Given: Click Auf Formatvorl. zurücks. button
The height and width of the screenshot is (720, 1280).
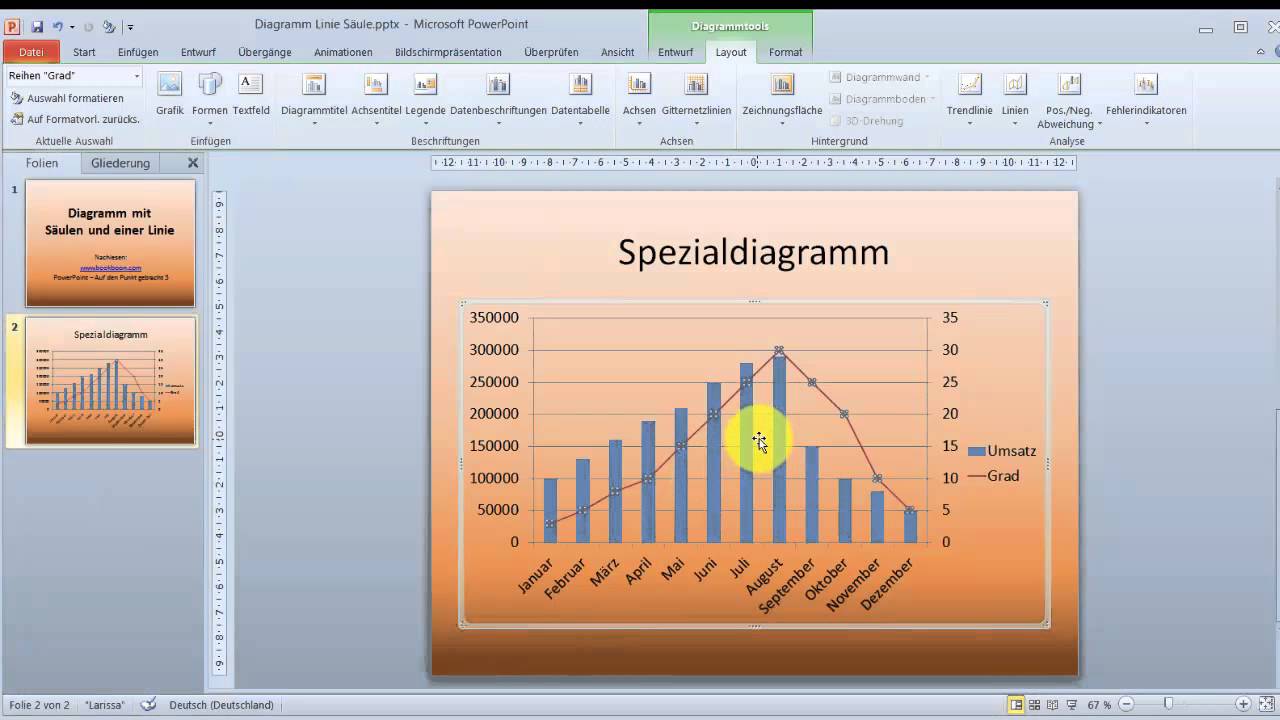Looking at the screenshot, I should point(76,119).
